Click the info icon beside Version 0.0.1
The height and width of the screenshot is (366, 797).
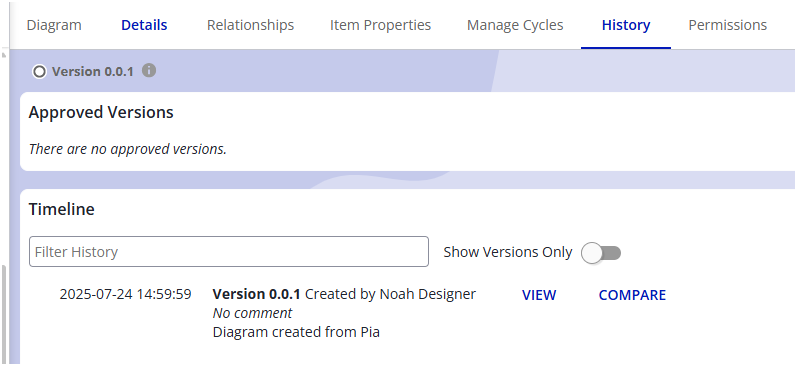pyautogui.click(x=148, y=70)
